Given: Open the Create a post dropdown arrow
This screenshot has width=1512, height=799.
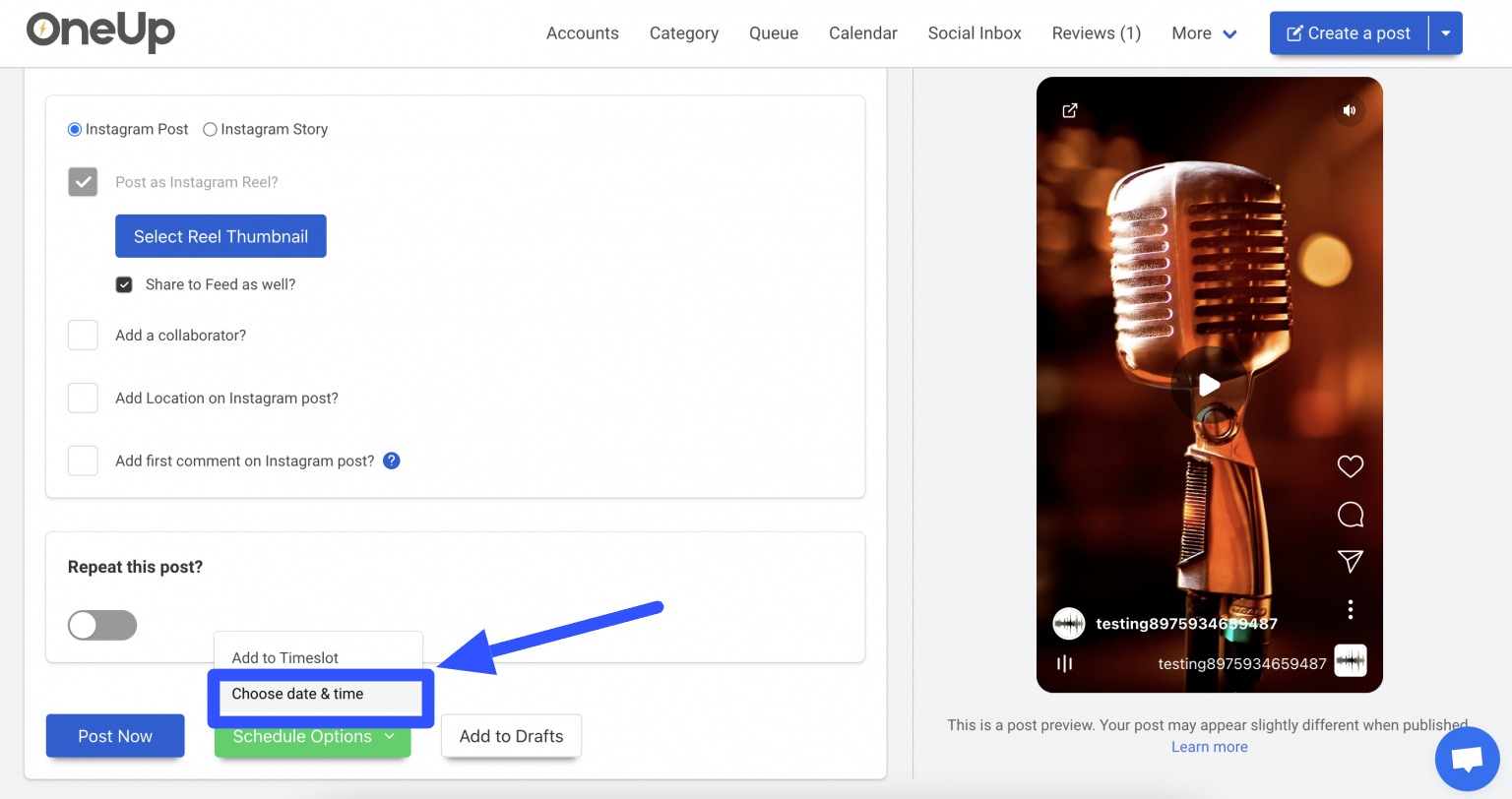Looking at the screenshot, I should (x=1445, y=32).
